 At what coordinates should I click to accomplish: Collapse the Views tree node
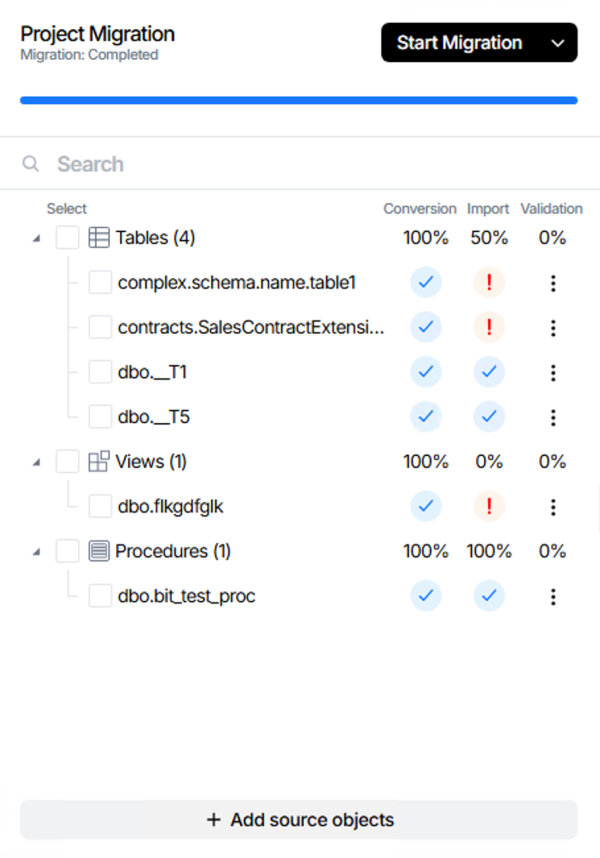tap(37, 462)
